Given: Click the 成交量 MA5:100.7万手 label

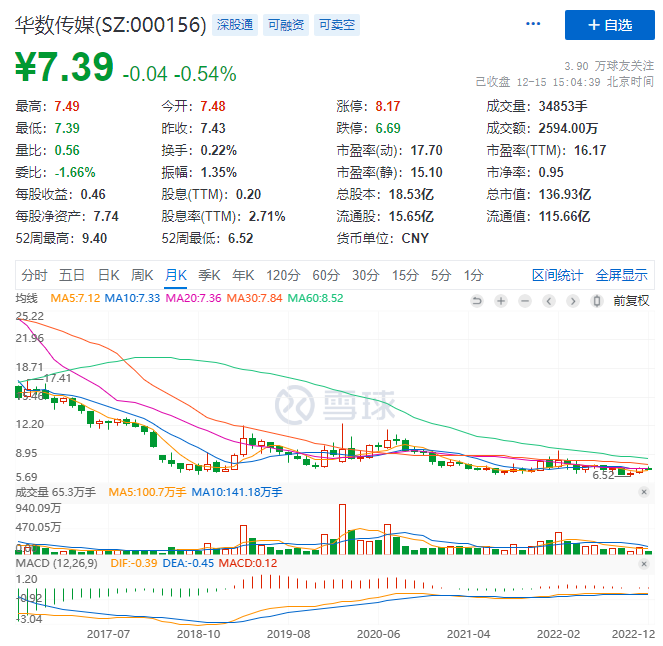Looking at the screenshot, I should pos(147,492).
